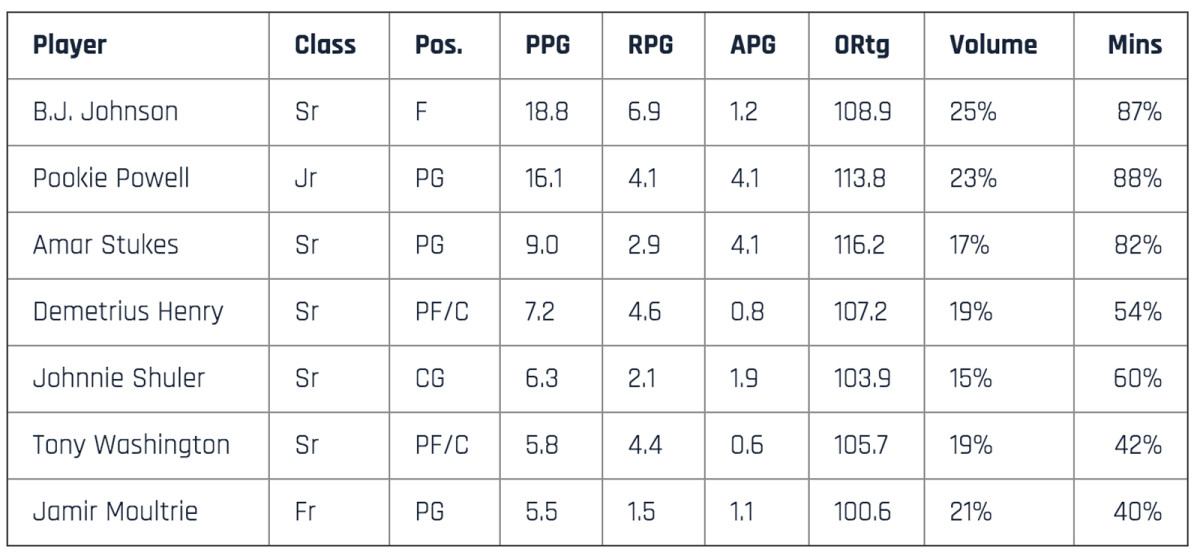Click Jamir Moultrie player name

(x=115, y=512)
